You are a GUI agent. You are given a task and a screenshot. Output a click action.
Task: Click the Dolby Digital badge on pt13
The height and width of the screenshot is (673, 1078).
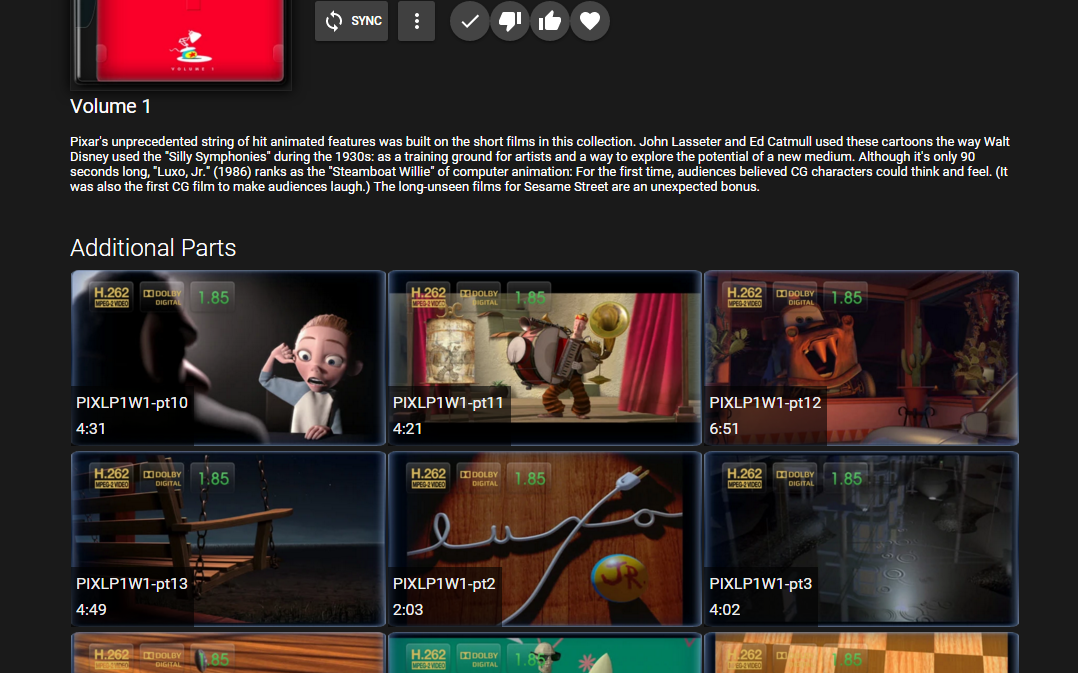(162, 477)
